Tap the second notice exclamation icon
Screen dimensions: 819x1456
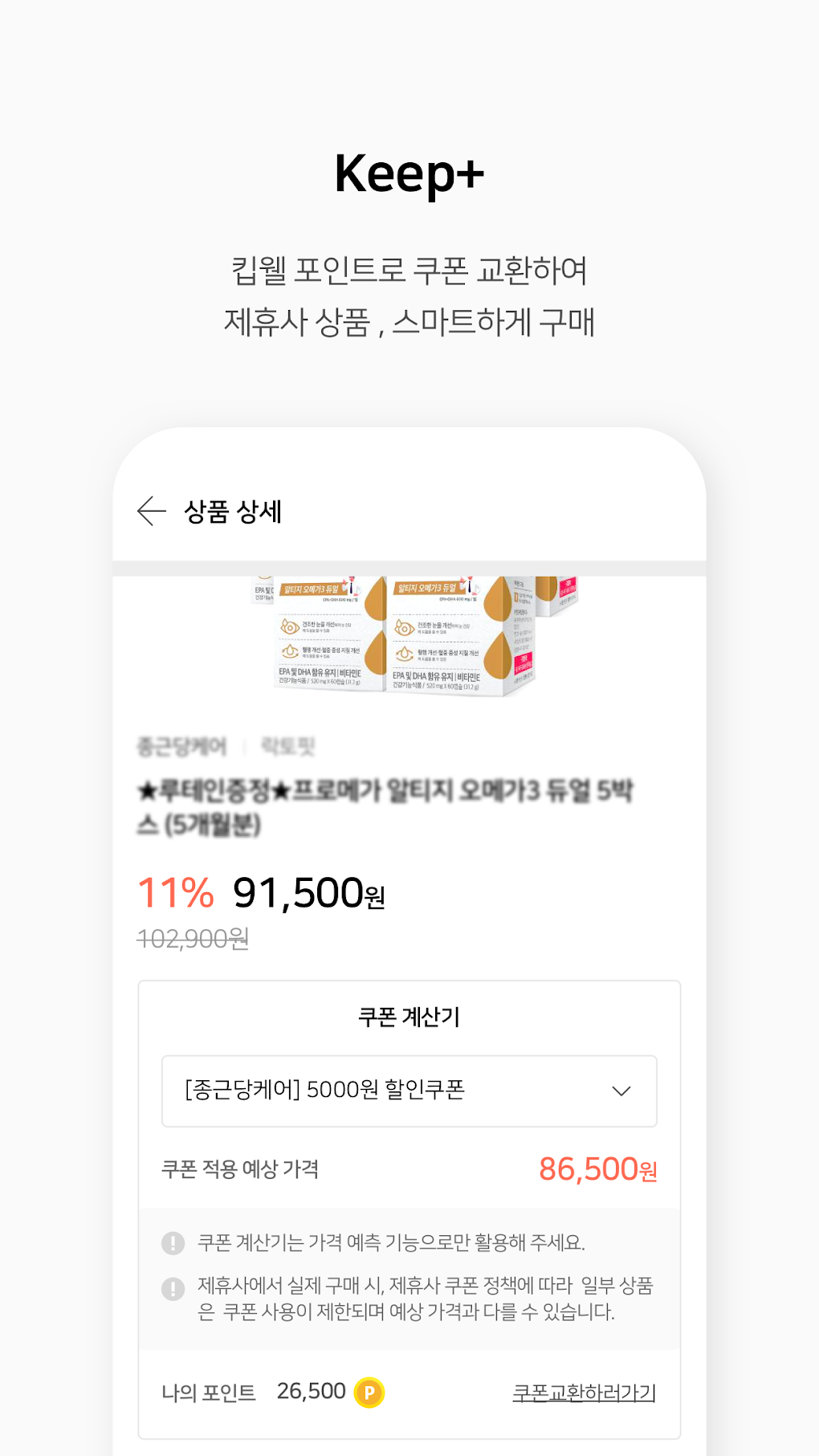pyautogui.click(x=173, y=1289)
